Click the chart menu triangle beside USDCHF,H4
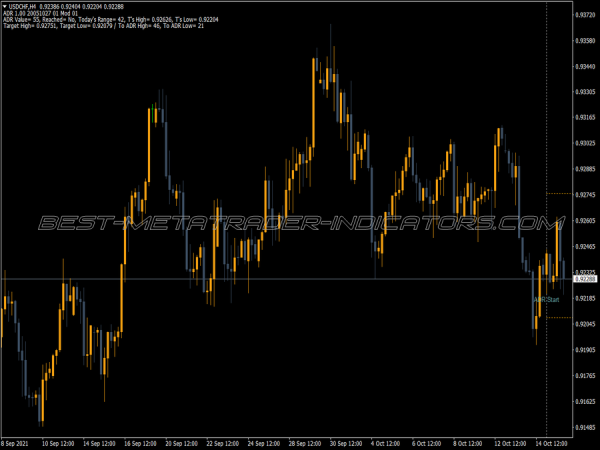The height and width of the screenshot is (450, 600). (5, 6)
